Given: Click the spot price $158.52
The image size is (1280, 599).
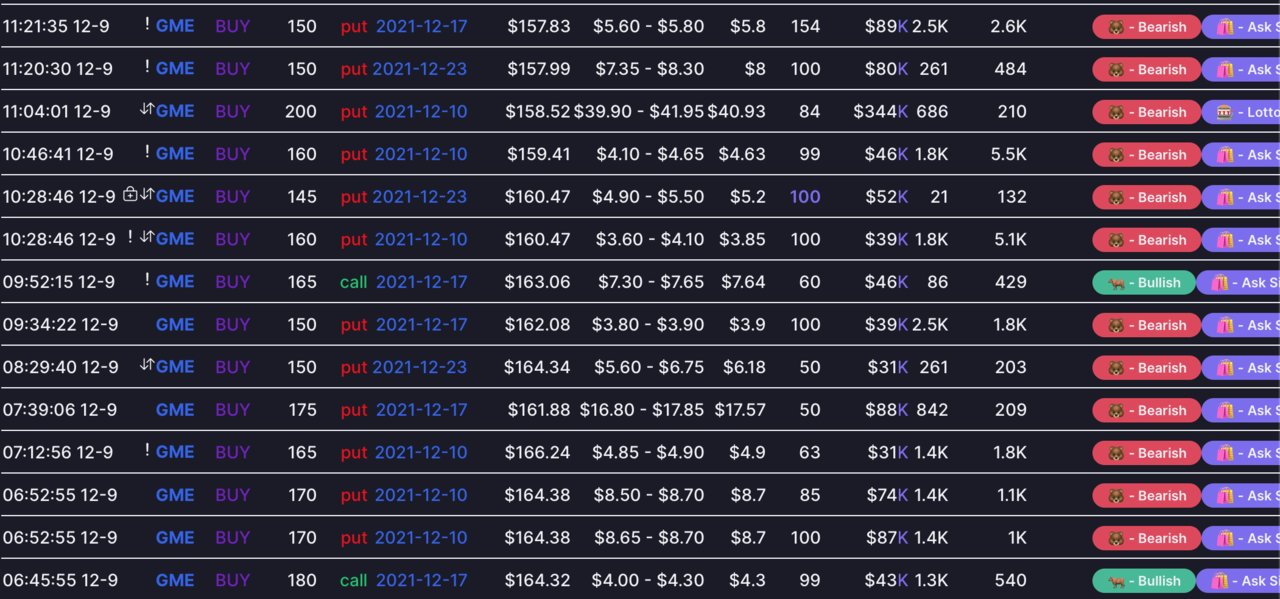Looking at the screenshot, I should (538, 111).
